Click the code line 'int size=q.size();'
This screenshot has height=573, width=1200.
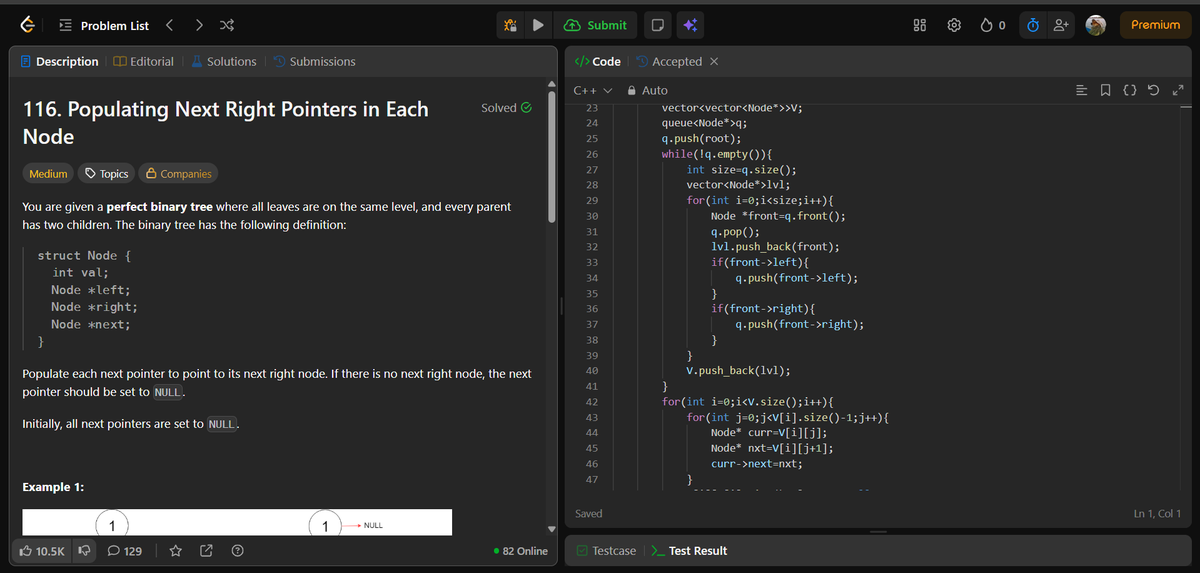click(741, 170)
